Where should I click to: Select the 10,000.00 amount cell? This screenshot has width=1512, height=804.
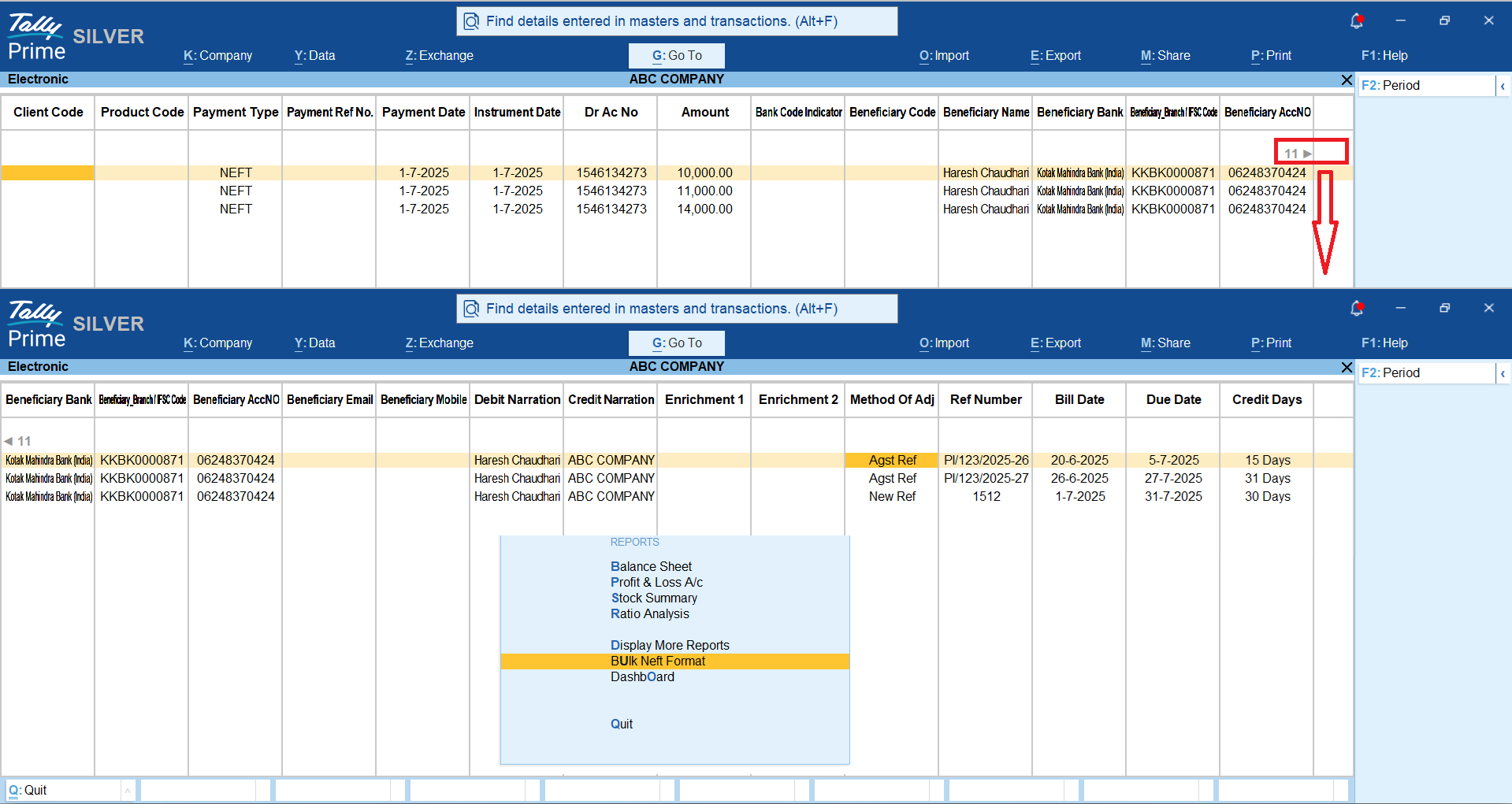[704, 173]
